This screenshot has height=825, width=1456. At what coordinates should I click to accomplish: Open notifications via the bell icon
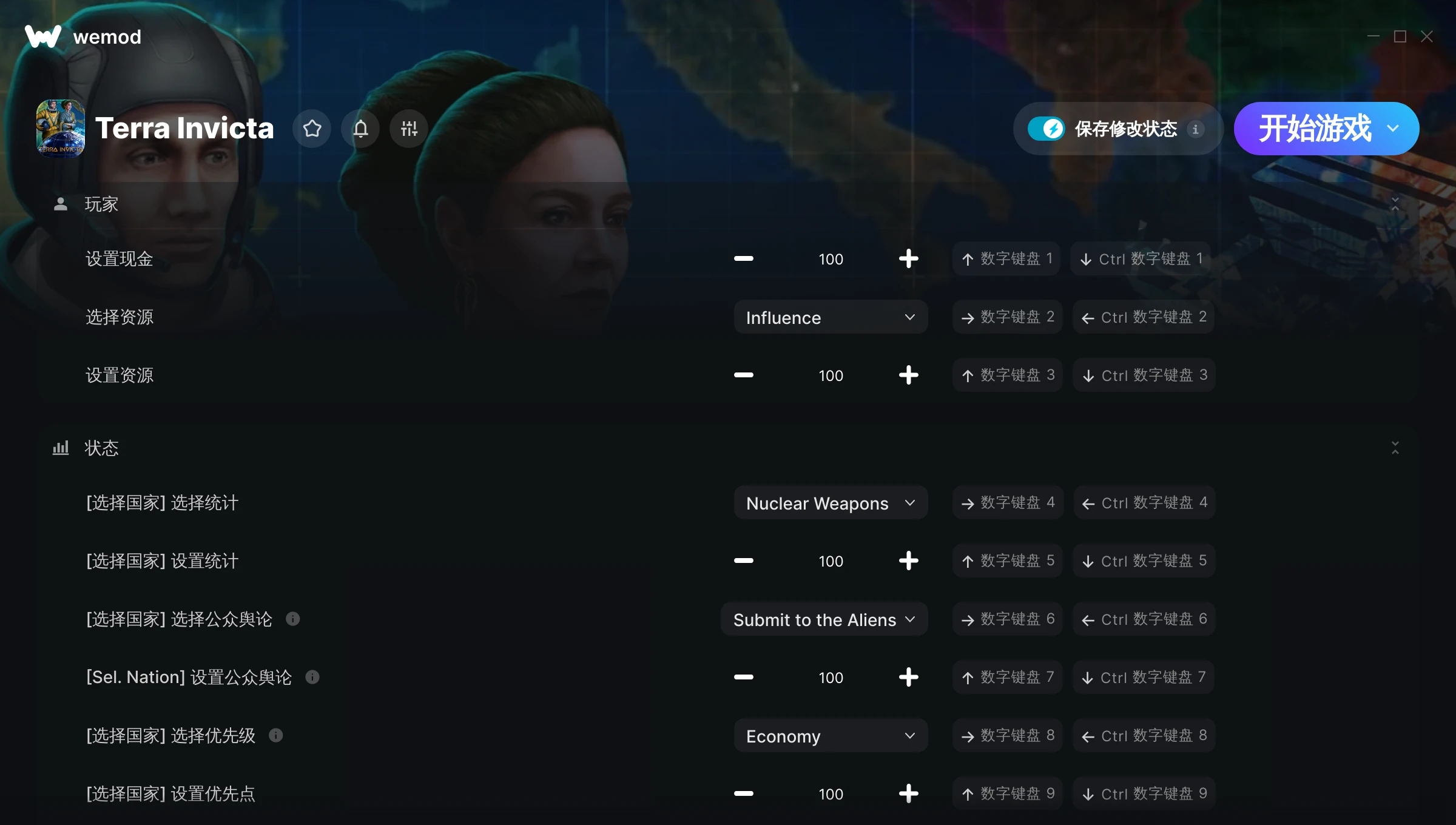coord(360,129)
